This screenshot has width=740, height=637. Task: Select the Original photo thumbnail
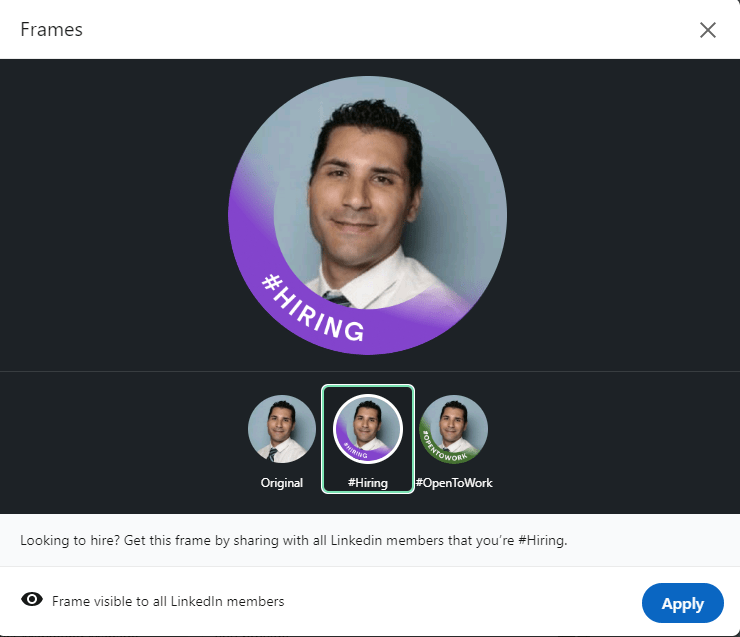coord(282,429)
